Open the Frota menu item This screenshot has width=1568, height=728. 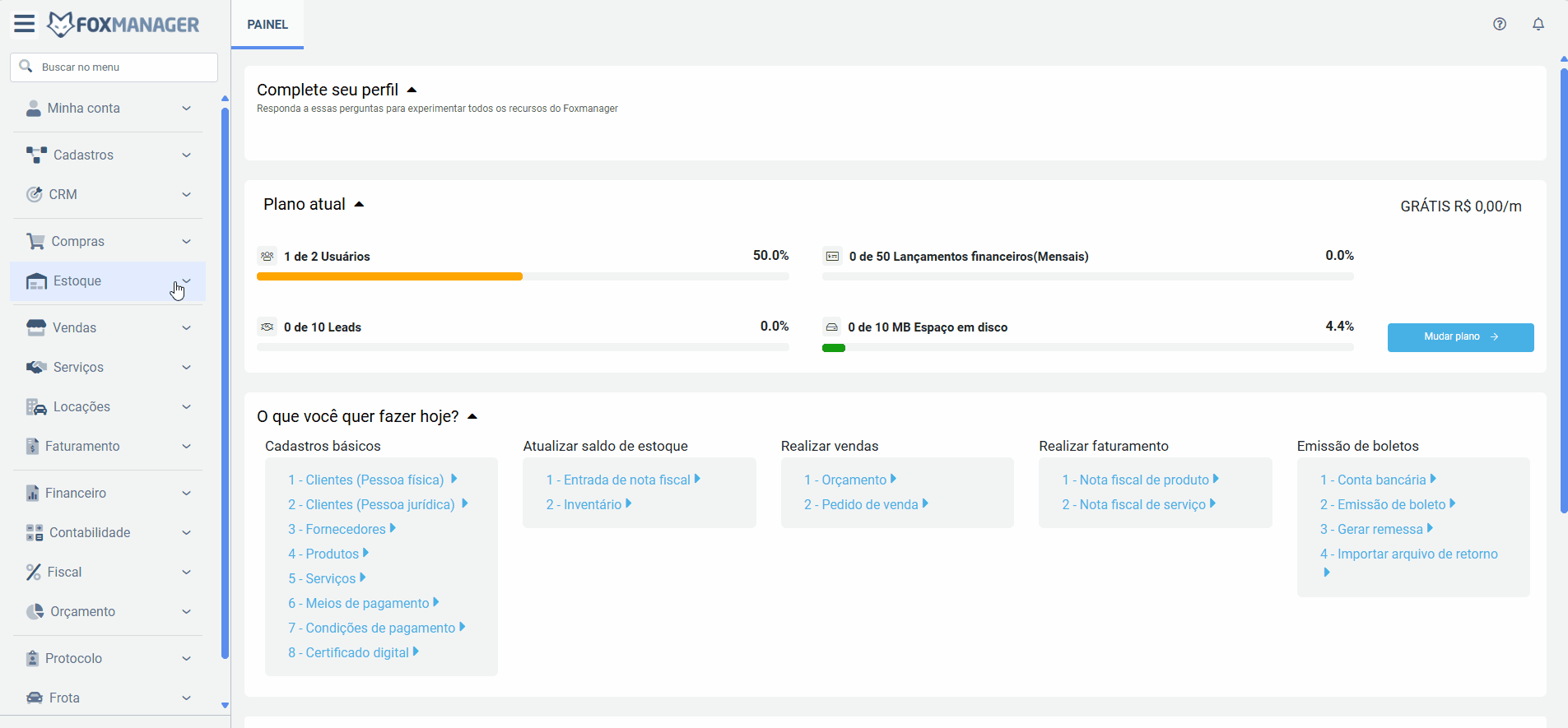(x=108, y=698)
